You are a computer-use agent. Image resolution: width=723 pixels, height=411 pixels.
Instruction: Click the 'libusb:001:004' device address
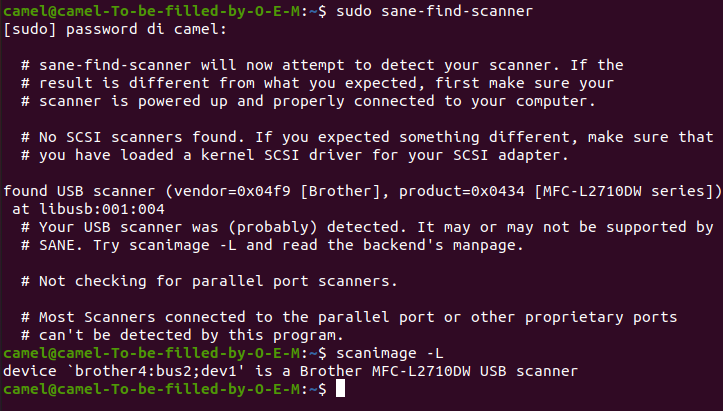pyautogui.click(x=102, y=209)
